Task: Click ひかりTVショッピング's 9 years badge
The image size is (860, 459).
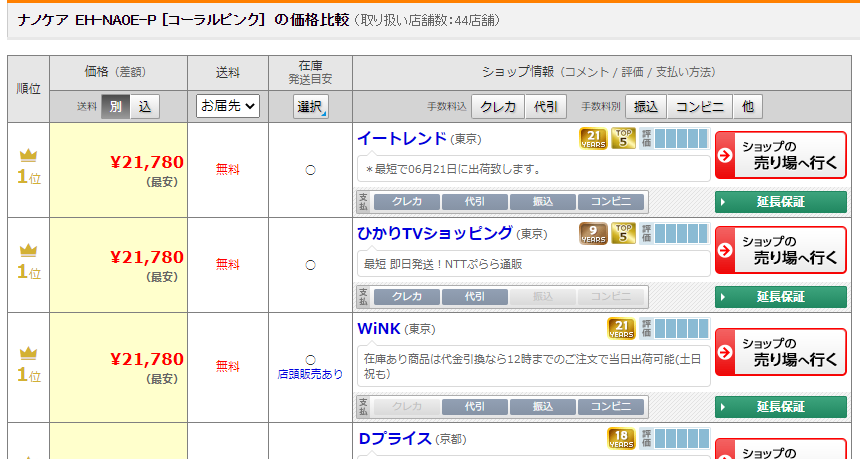Action: pyautogui.click(x=593, y=233)
